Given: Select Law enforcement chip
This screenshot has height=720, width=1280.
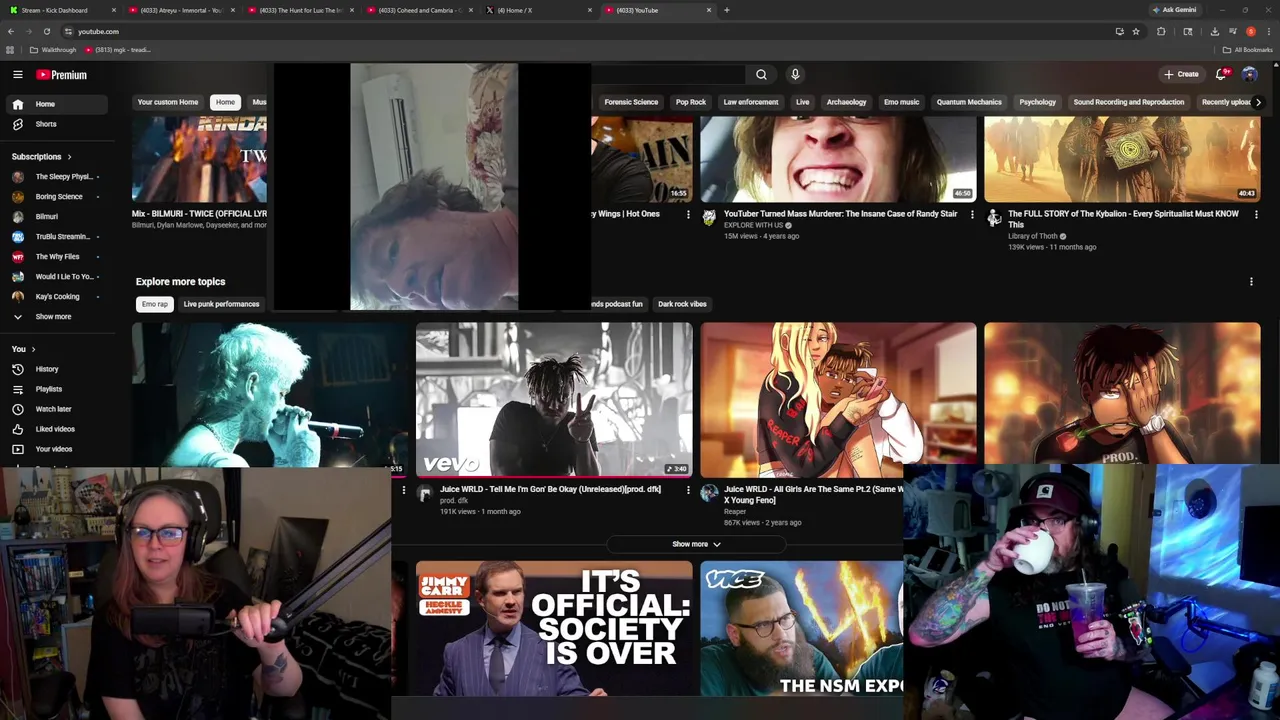Looking at the screenshot, I should 751,102.
